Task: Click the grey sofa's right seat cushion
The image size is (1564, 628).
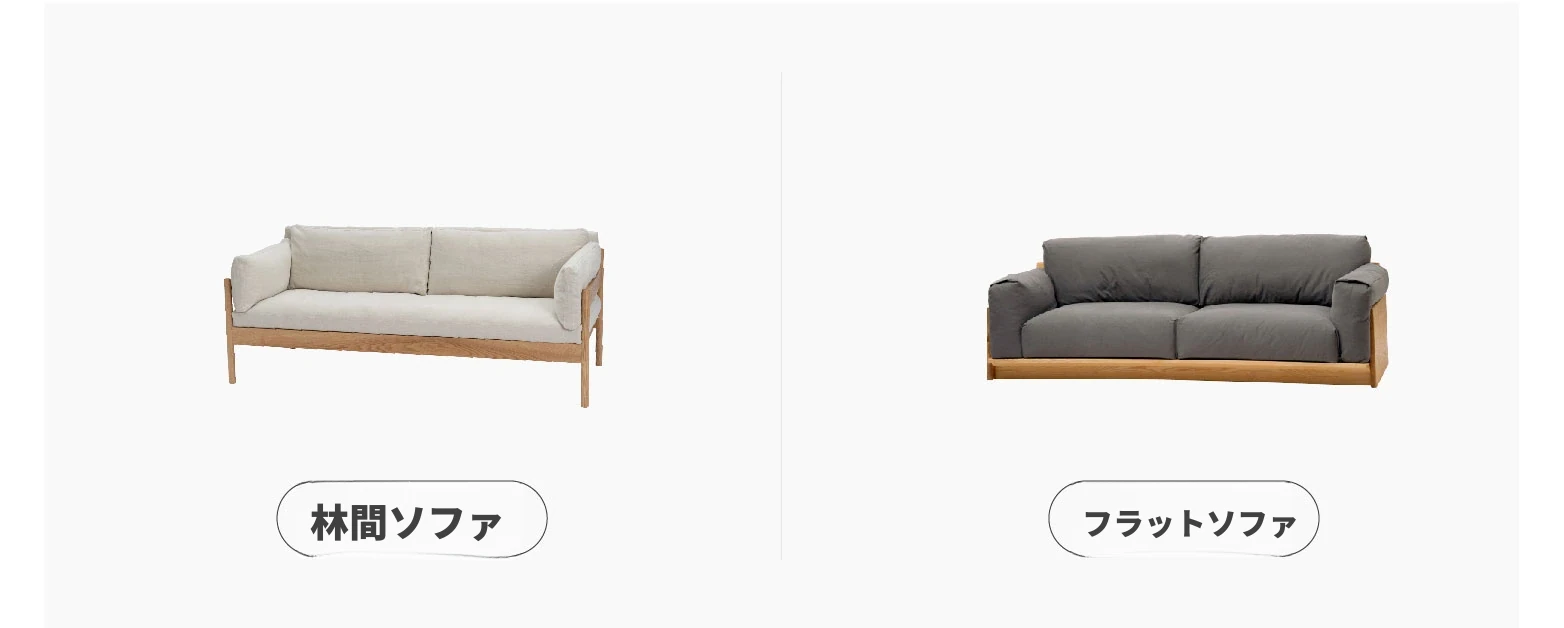Action: [x=1259, y=333]
